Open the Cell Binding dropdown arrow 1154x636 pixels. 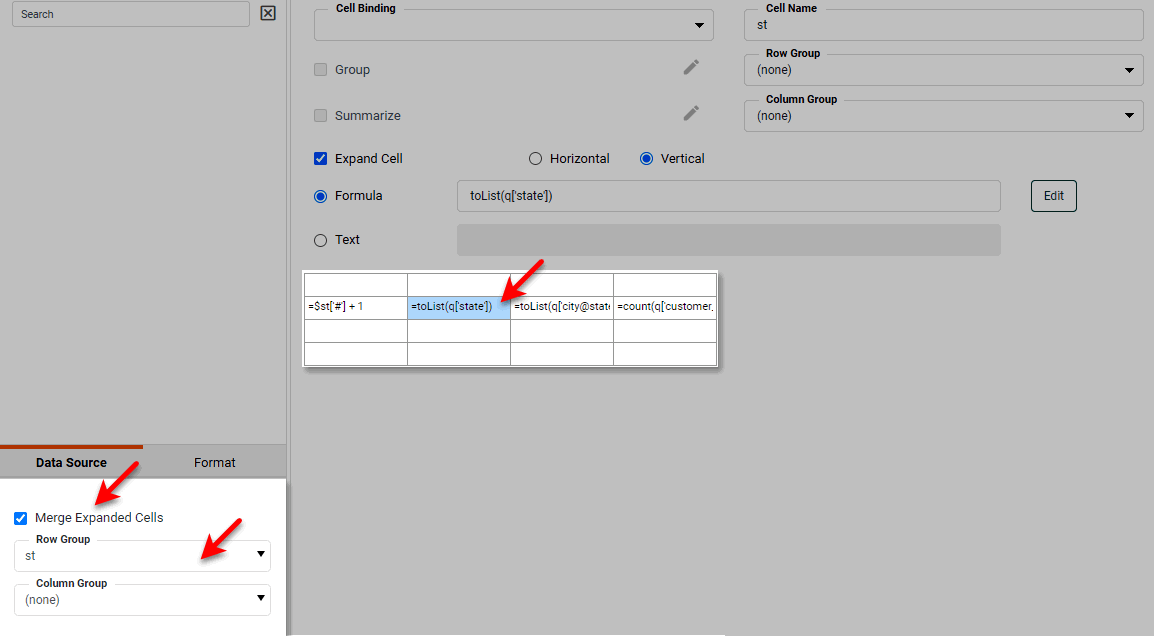[x=699, y=25]
